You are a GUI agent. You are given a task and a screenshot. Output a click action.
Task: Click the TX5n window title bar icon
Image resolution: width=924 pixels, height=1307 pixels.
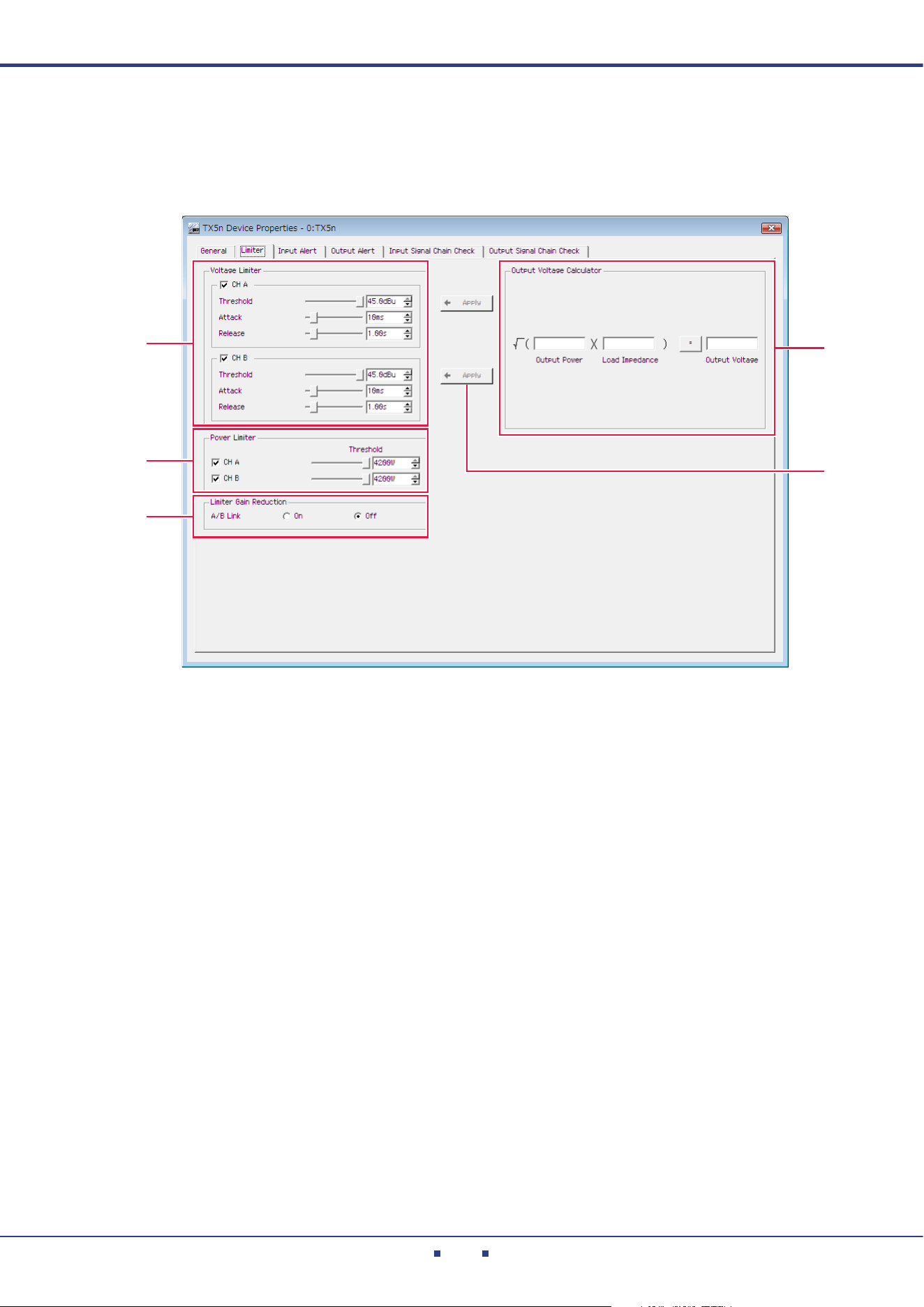(x=194, y=228)
